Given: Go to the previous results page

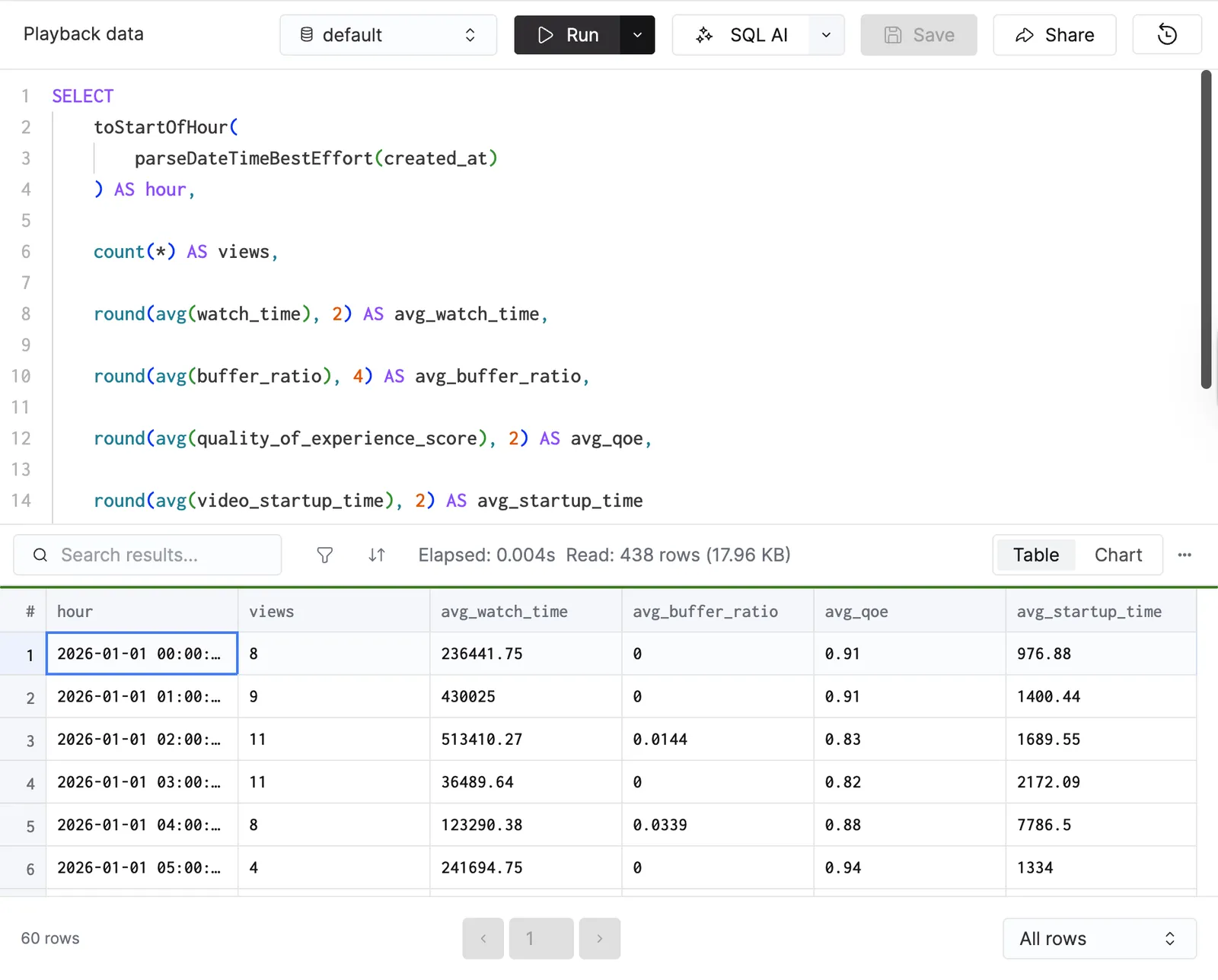Looking at the screenshot, I should click(x=483, y=938).
